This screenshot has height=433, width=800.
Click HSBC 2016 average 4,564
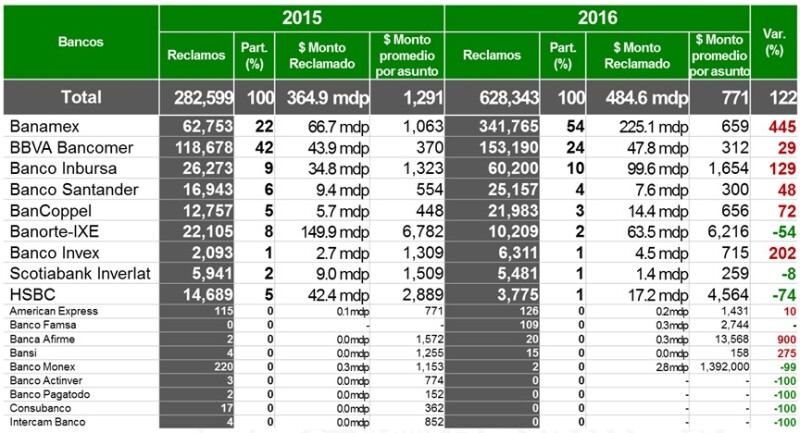(x=728, y=295)
